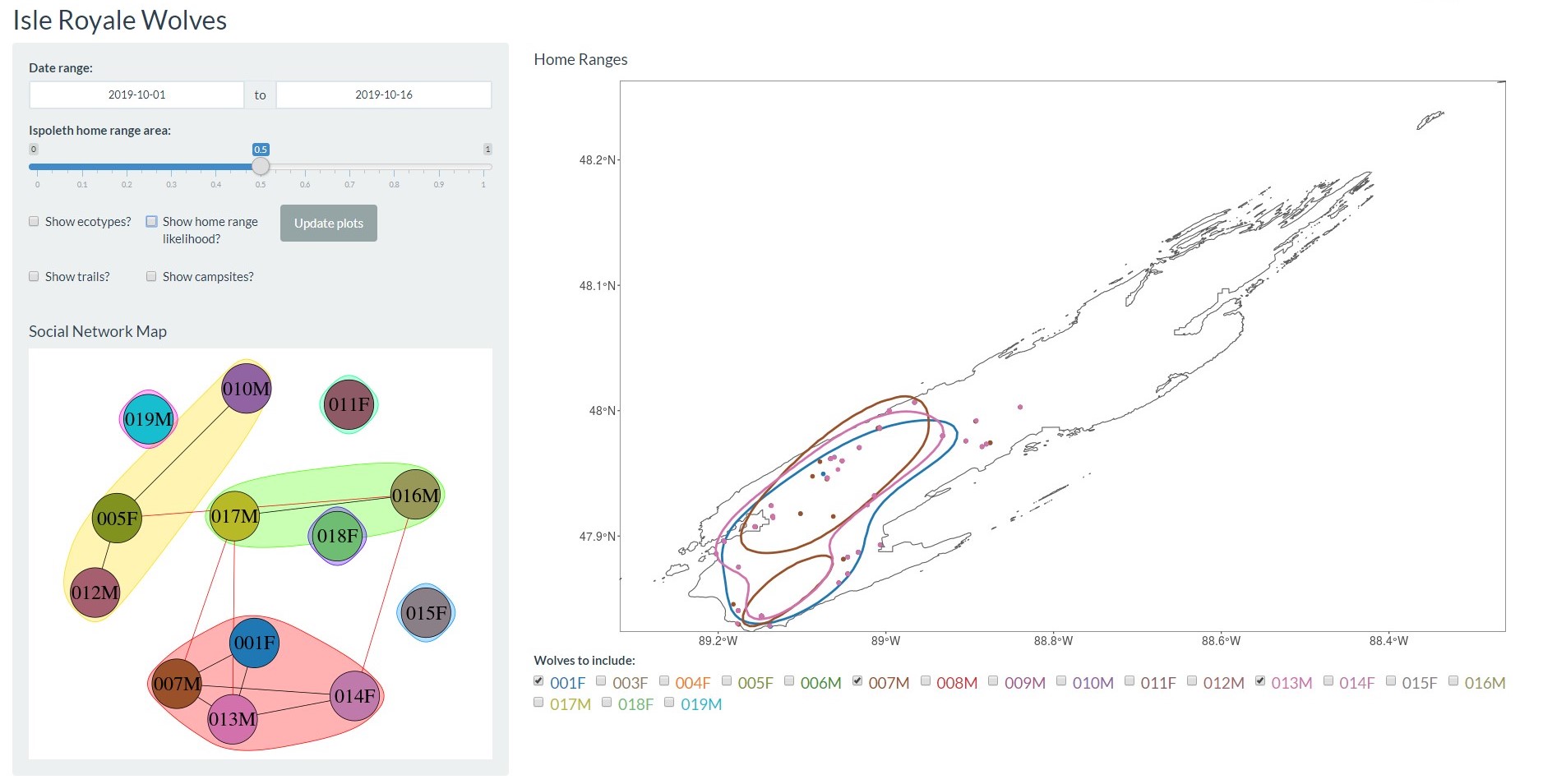Image resolution: width=1543 pixels, height=784 pixels.
Task: Click the end date 2019-10-16 field
Action: pos(384,95)
